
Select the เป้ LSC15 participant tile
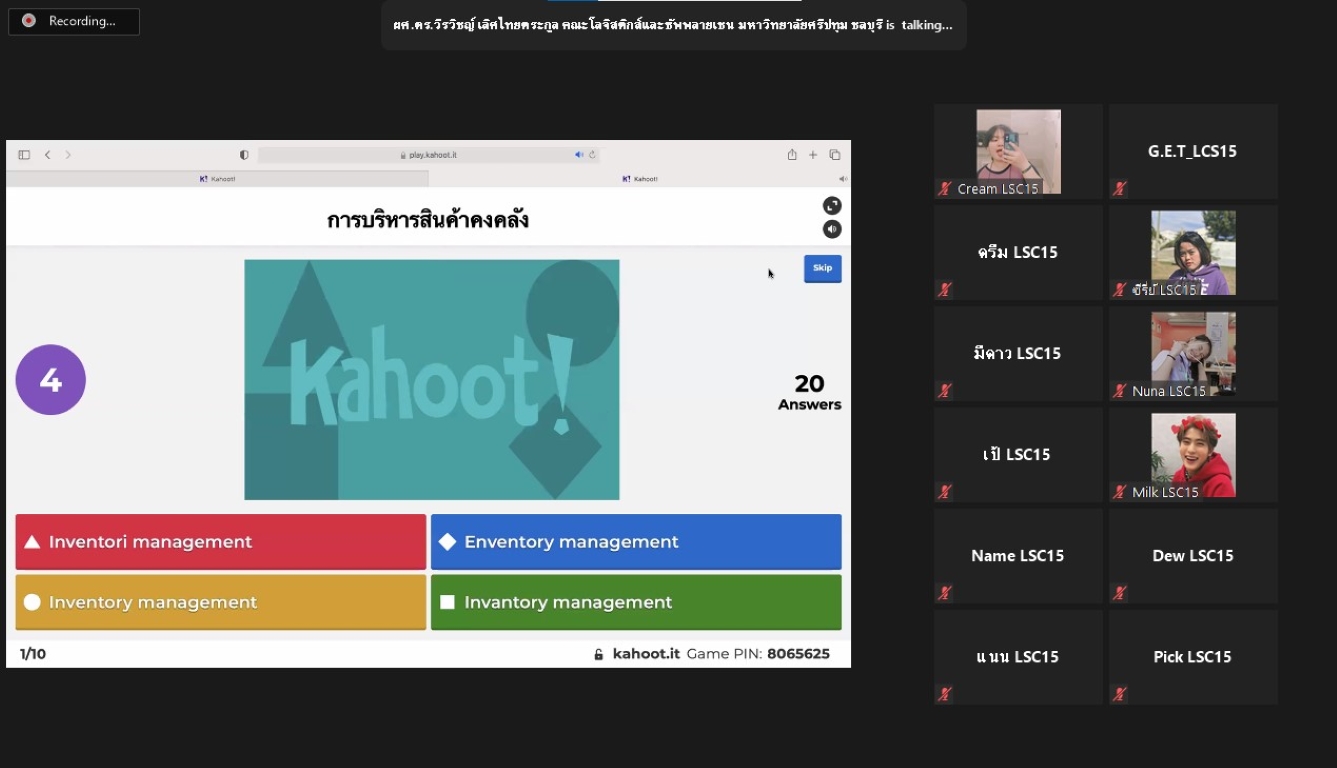pyautogui.click(x=1018, y=454)
